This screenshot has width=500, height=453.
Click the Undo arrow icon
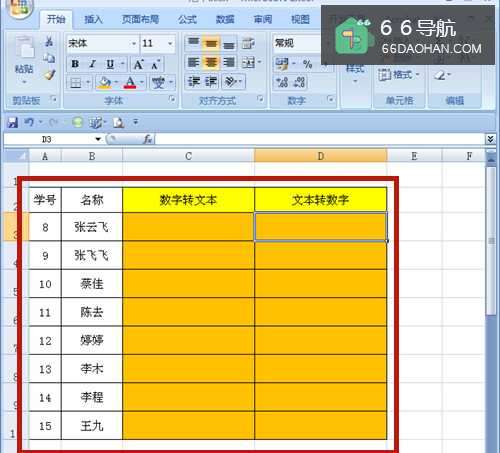coord(29,122)
